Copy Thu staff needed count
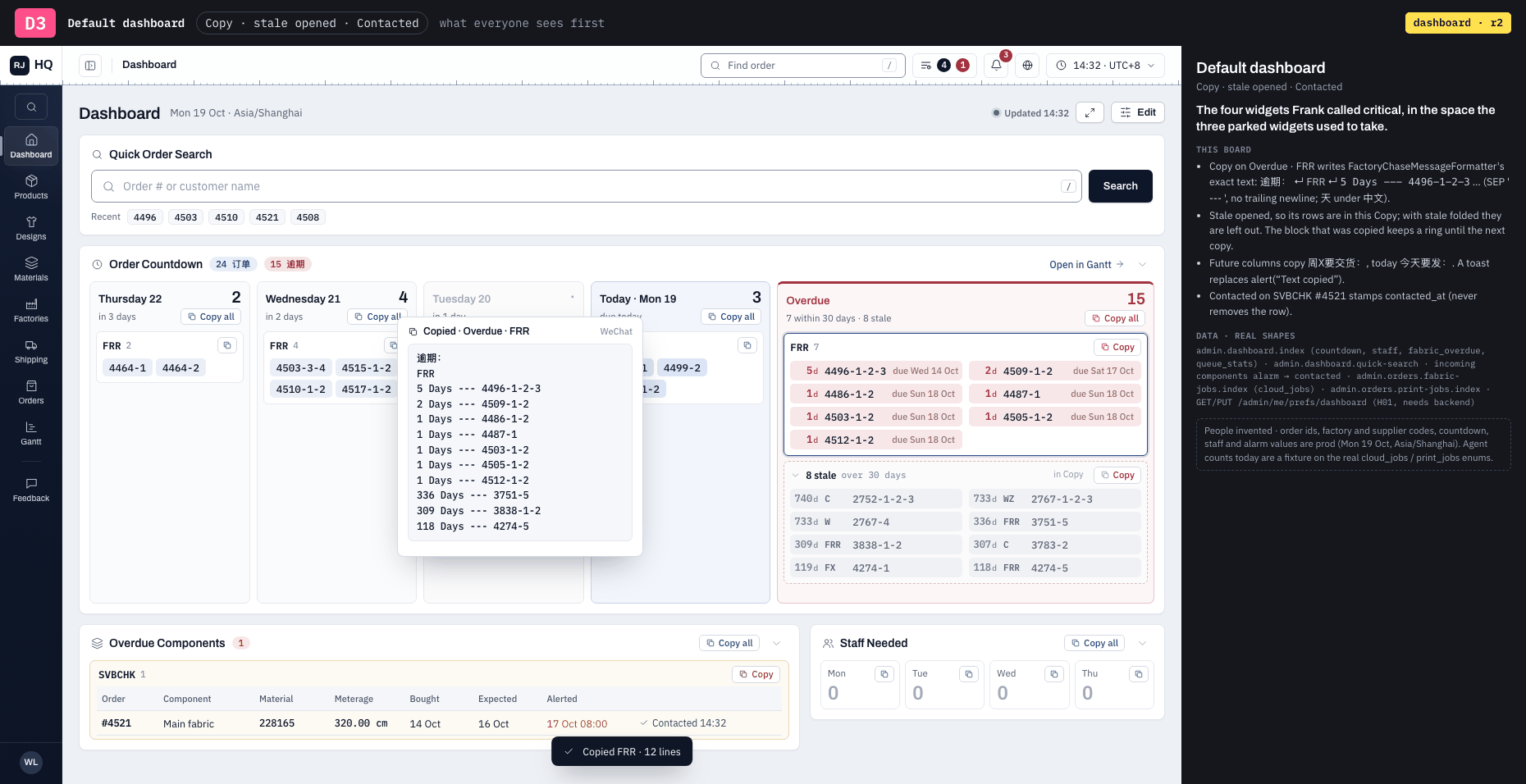 tap(1138, 674)
